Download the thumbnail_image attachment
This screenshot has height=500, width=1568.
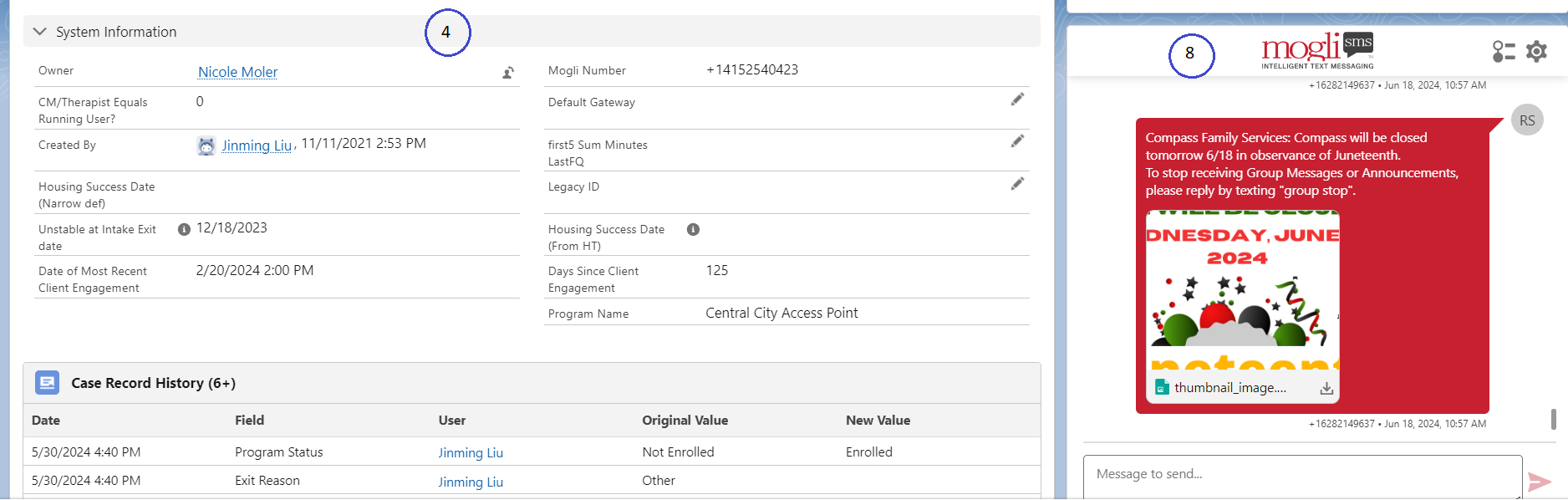1326,387
